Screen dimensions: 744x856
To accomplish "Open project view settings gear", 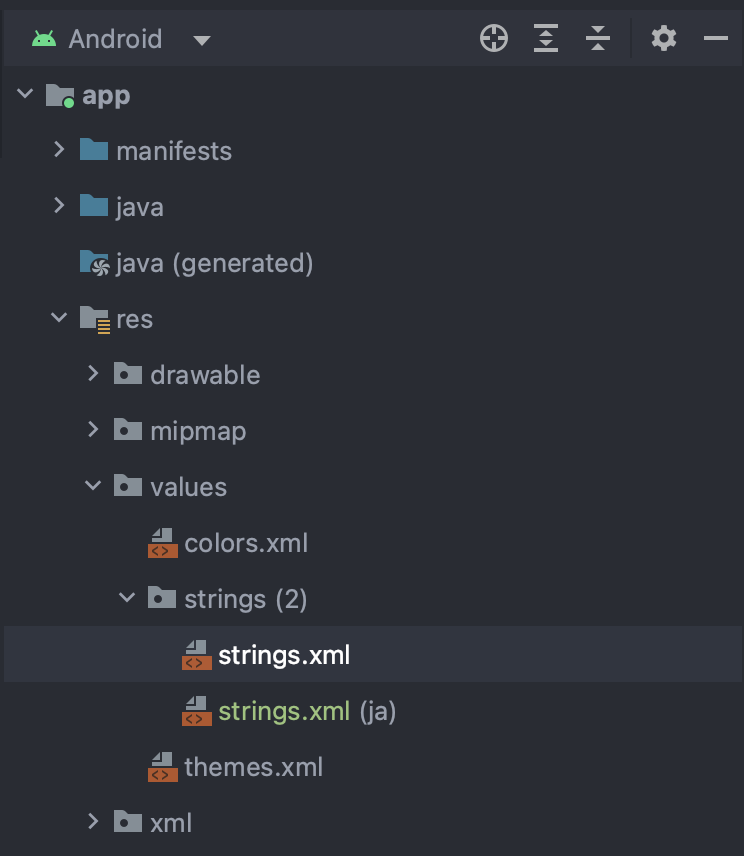I will (664, 39).
